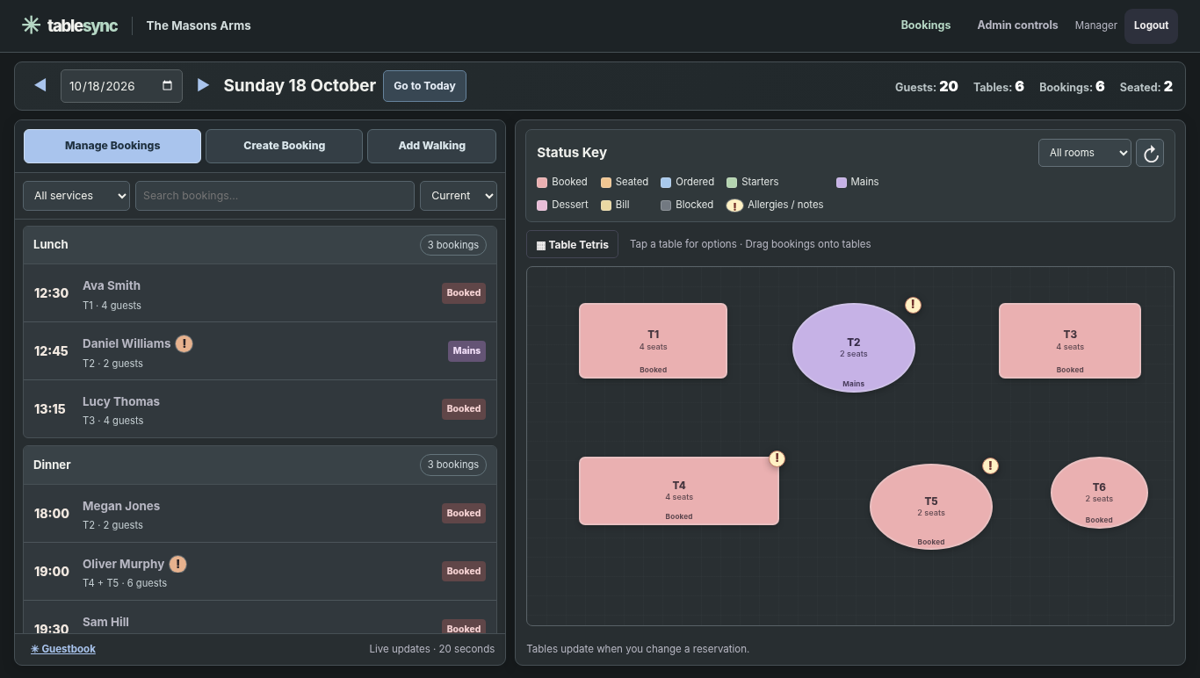Open the All services dropdown
This screenshot has height=678, width=1200.
pos(77,196)
